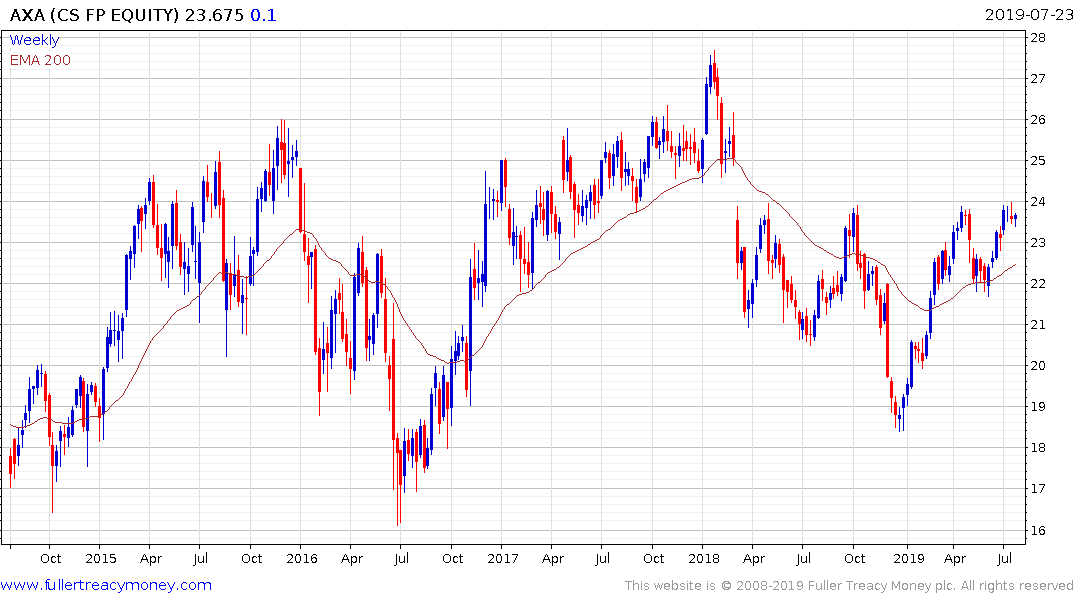The width and height of the screenshot is (1075, 600).
Task: Click the latest candle at the chart's right edge
Action: (x=1015, y=218)
